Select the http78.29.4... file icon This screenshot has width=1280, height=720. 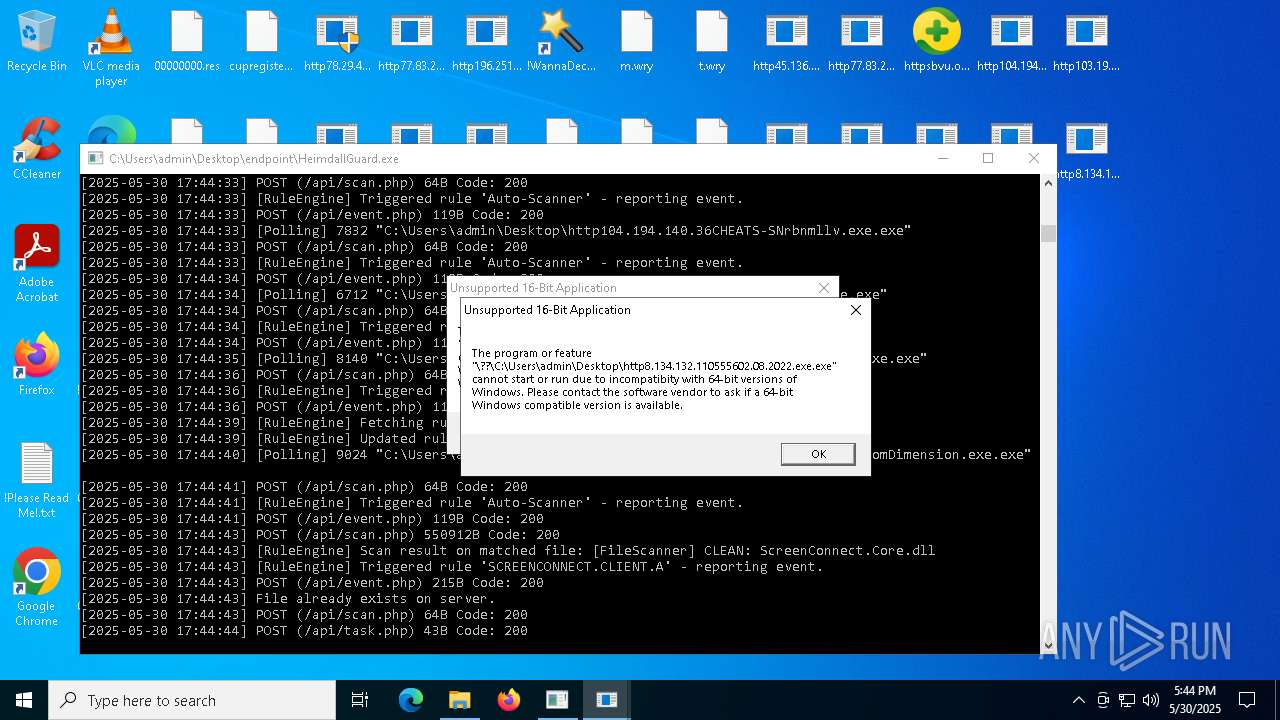pos(337,42)
